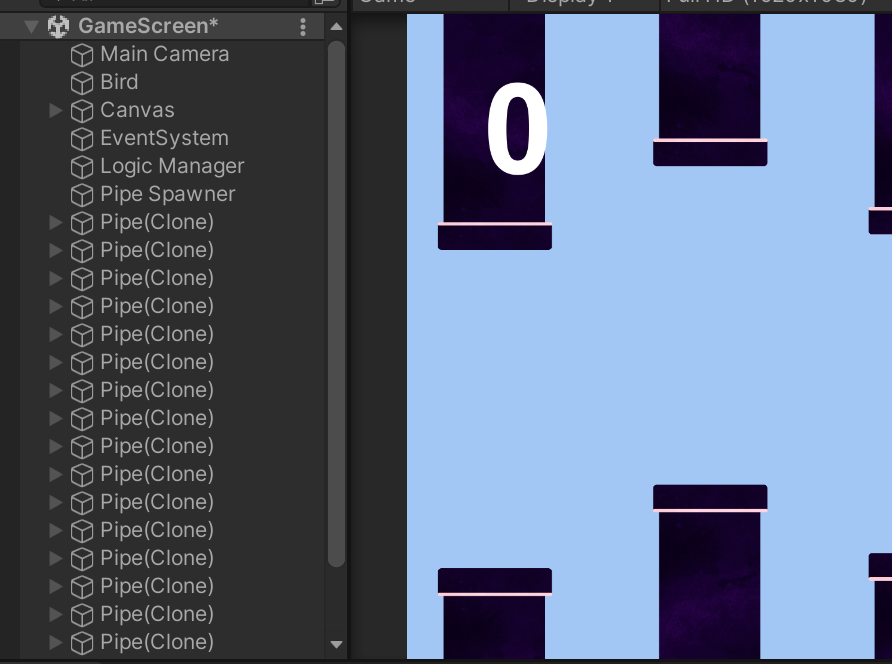Click cube icon of first Pipe(Clone) row
The image size is (892, 664).
point(82,223)
